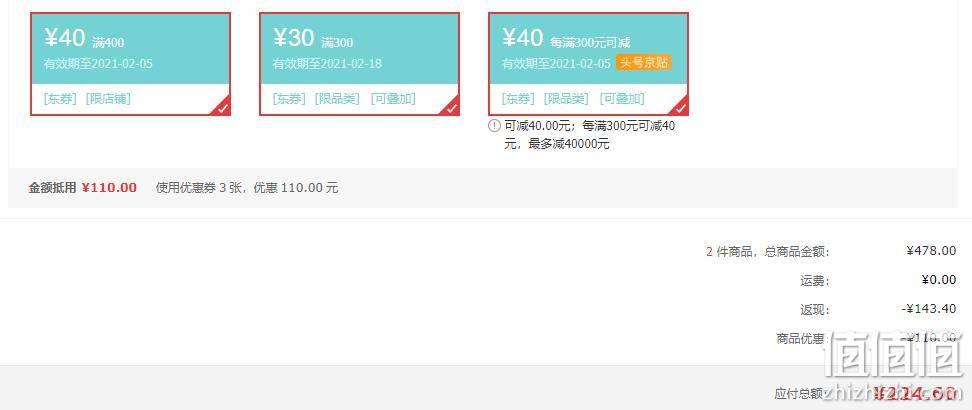Click the 返现 -¥143.40 value
The image size is (972, 410).
coord(929,309)
